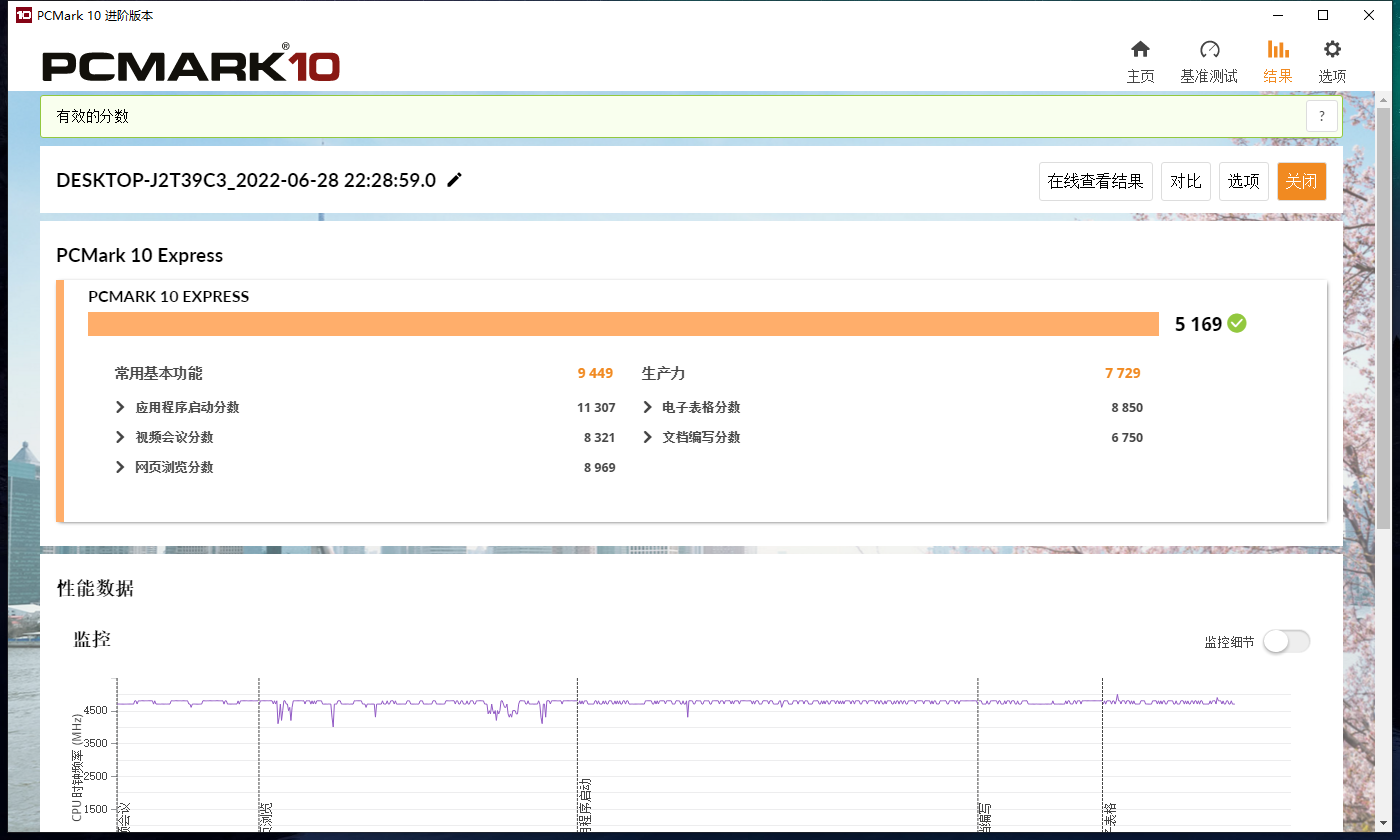1400x840 pixels.
Task: Click the 6 750 score value
Action: point(1127,438)
